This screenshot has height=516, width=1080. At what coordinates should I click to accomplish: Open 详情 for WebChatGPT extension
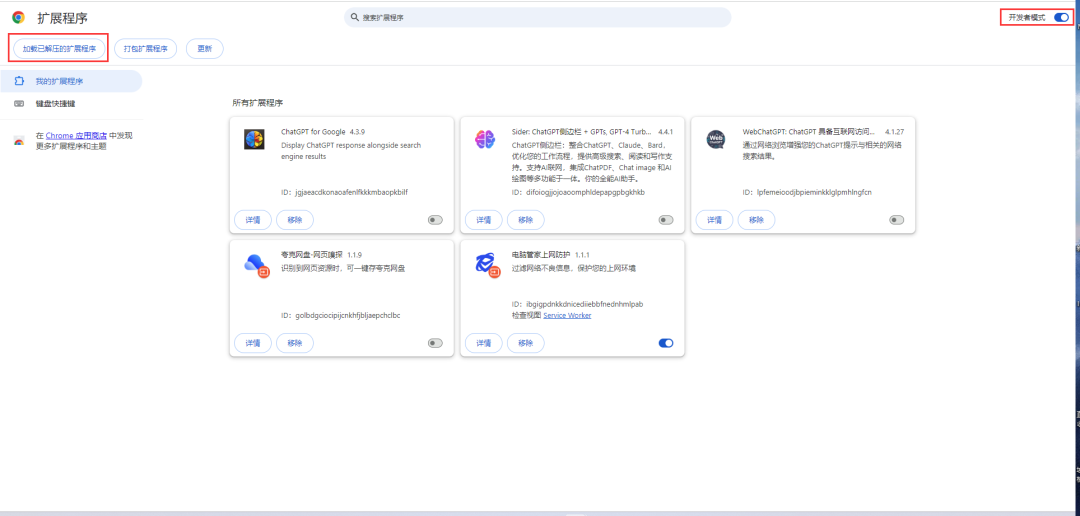(714, 220)
